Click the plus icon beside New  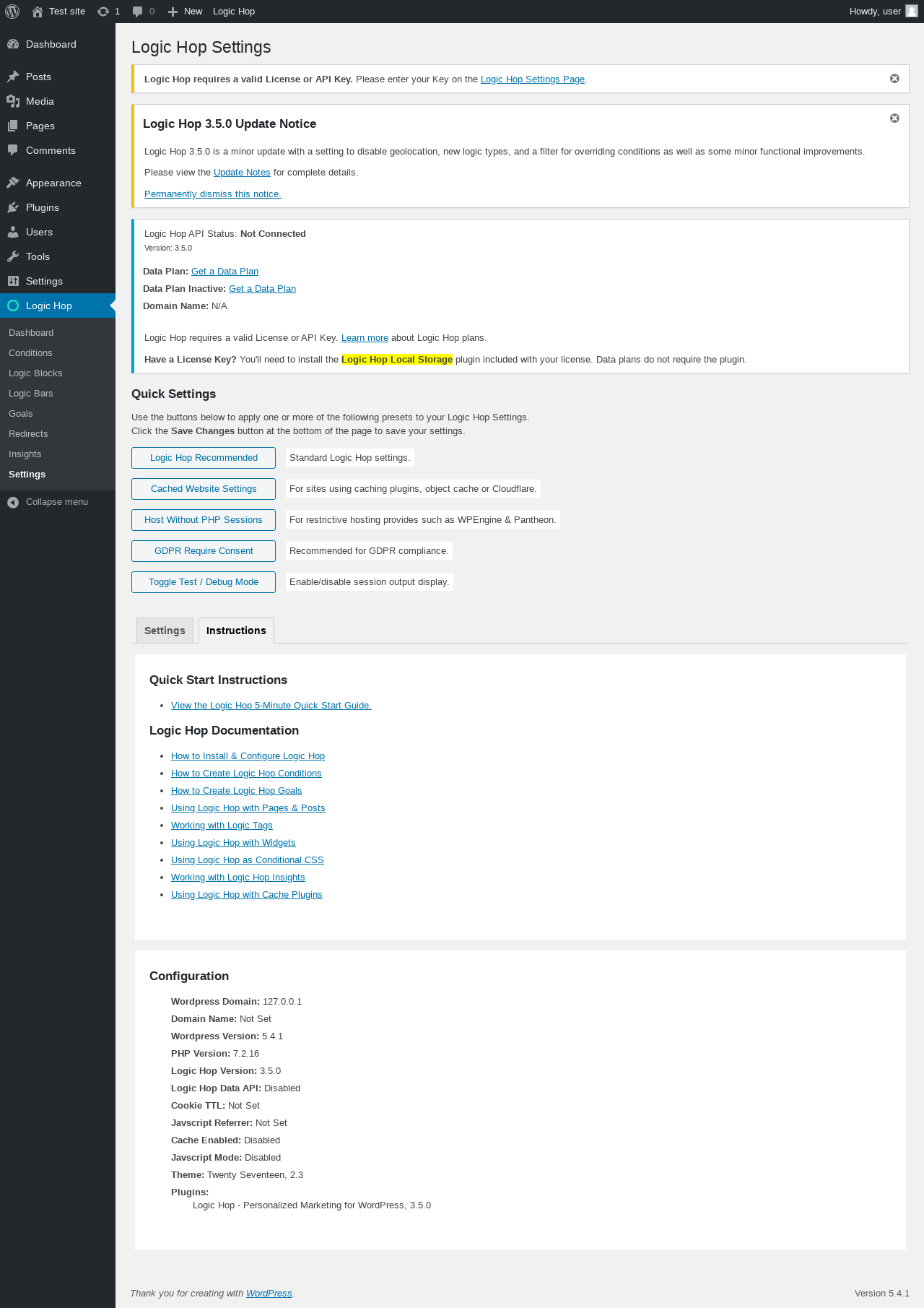coord(173,12)
